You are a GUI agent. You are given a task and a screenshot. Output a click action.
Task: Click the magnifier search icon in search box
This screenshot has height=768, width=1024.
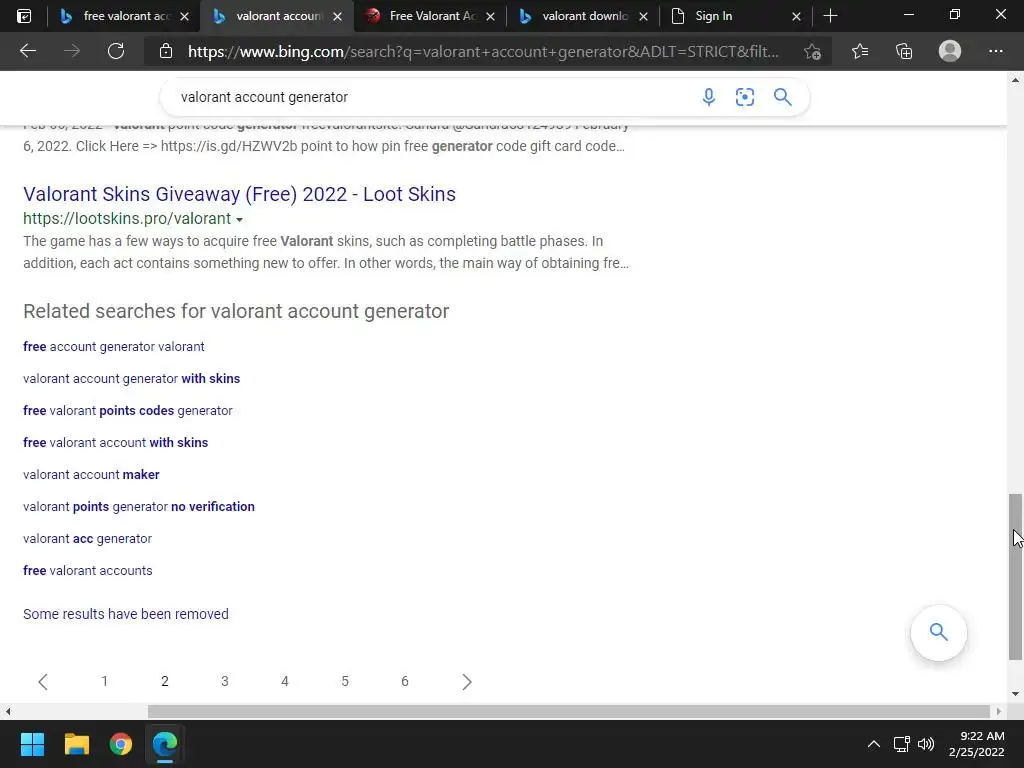pyautogui.click(x=782, y=97)
